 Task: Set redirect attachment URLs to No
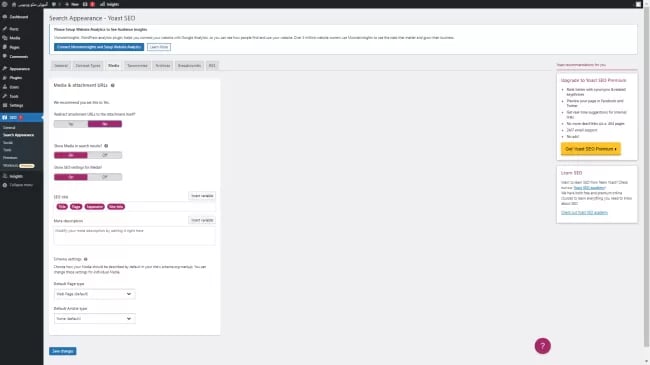[71, 124]
